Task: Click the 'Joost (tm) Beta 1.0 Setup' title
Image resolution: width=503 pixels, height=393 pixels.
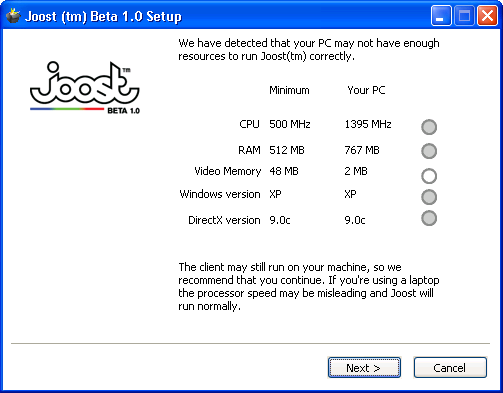Action: [103, 16]
